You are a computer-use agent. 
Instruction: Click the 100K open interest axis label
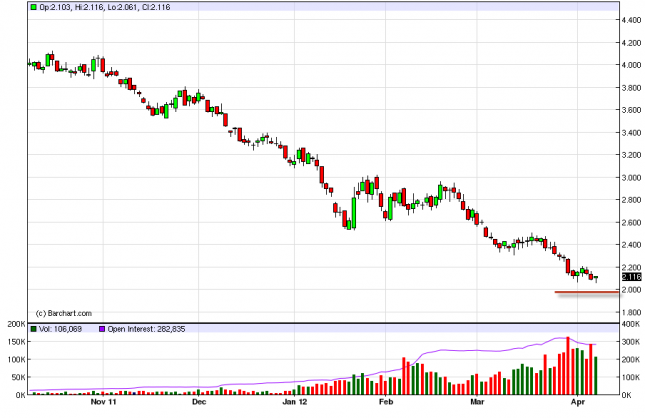(x=631, y=377)
